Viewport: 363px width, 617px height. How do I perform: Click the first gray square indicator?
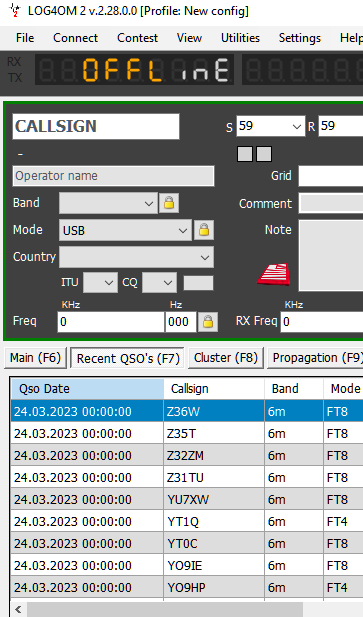click(245, 154)
